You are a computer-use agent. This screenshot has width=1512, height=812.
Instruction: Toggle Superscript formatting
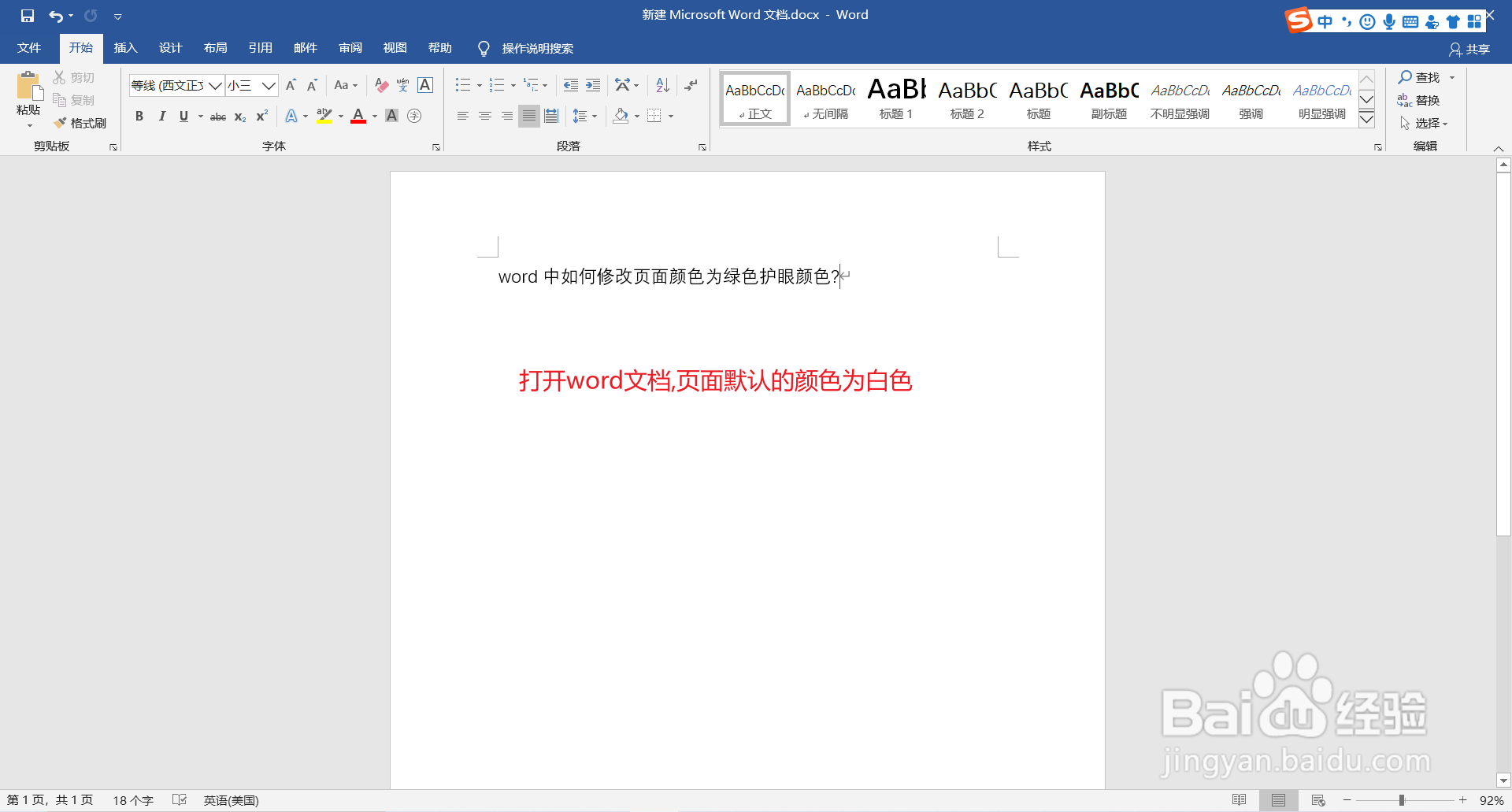click(262, 116)
